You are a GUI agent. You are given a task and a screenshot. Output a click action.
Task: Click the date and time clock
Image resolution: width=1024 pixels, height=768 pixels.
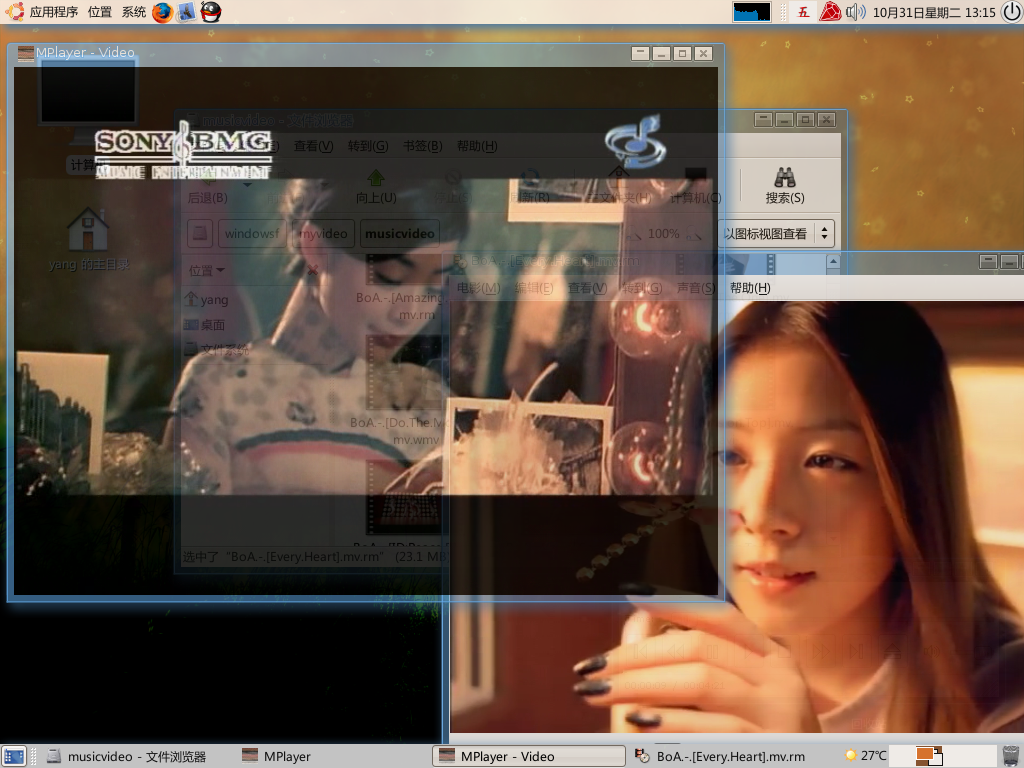(934, 12)
